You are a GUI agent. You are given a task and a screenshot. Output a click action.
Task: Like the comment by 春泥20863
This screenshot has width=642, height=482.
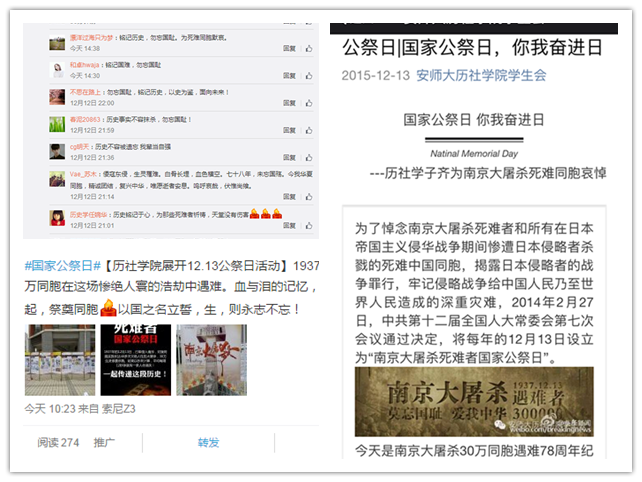tap(309, 130)
